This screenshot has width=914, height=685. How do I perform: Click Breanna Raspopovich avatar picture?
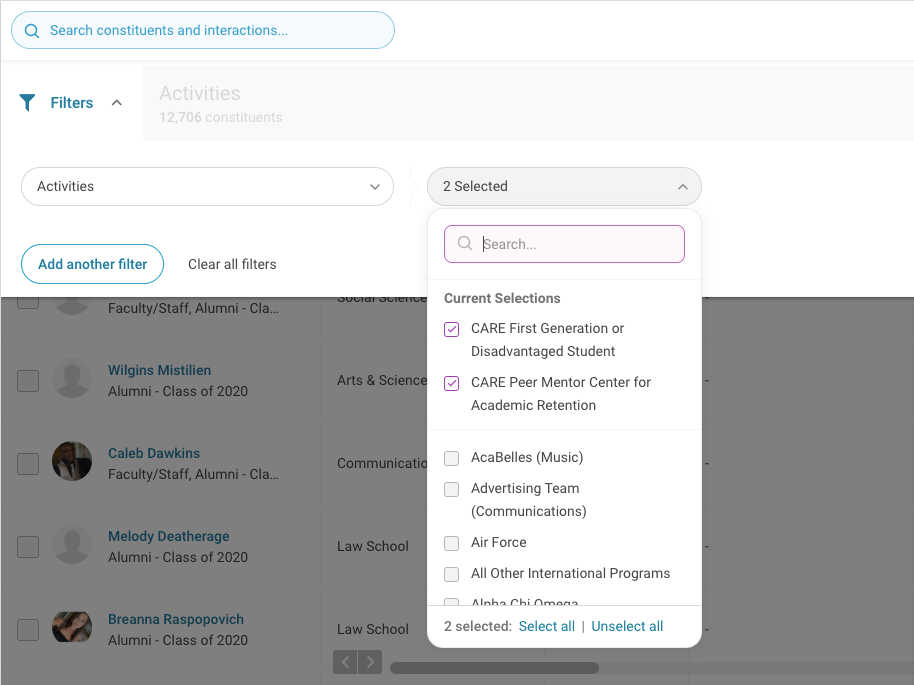click(x=72, y=627)
